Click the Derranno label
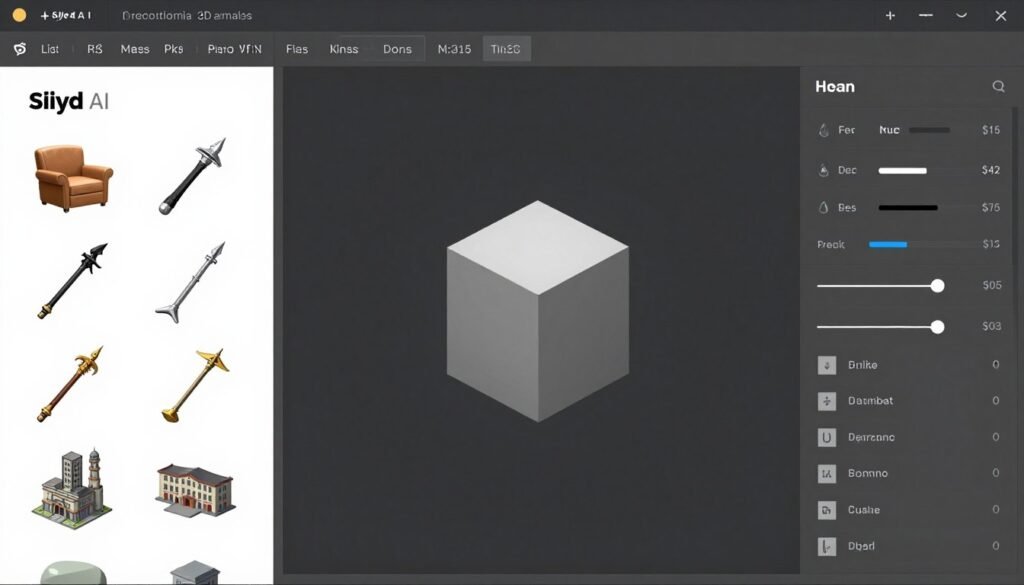 pyautogui.click(x=871, y=437)
